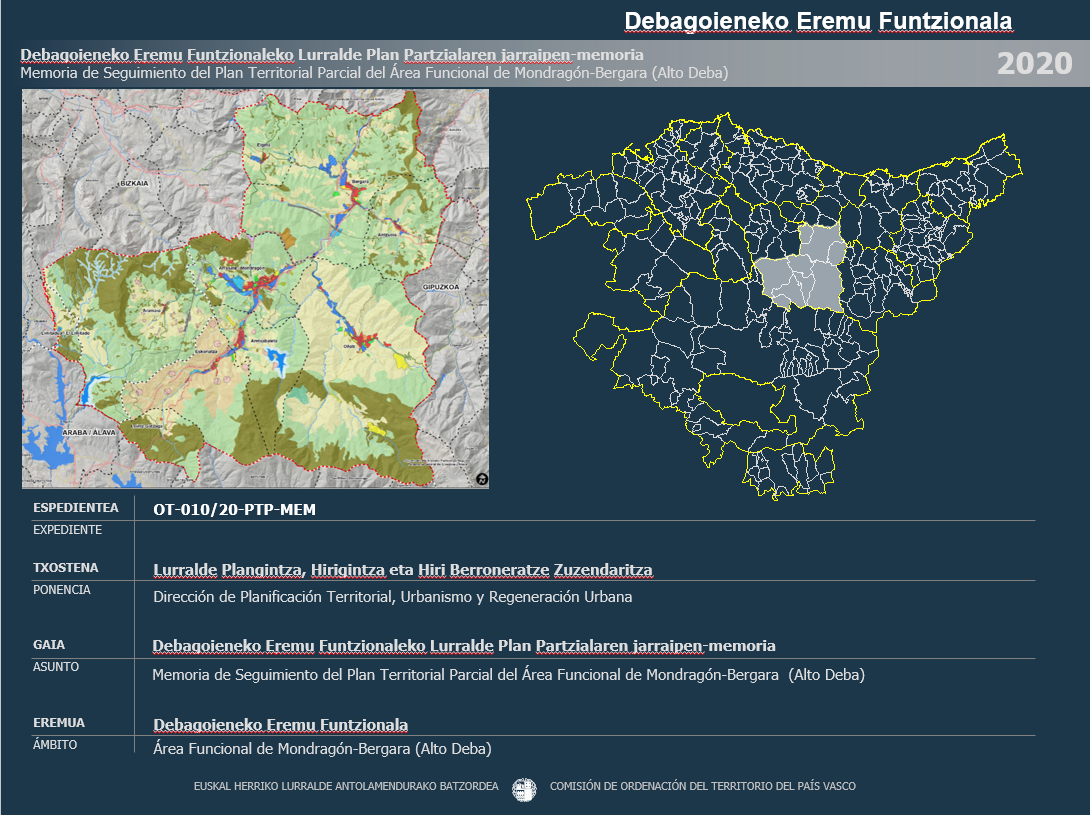
Task: Click the ESPEDIENTEA field label
Action: pos(75,507)
